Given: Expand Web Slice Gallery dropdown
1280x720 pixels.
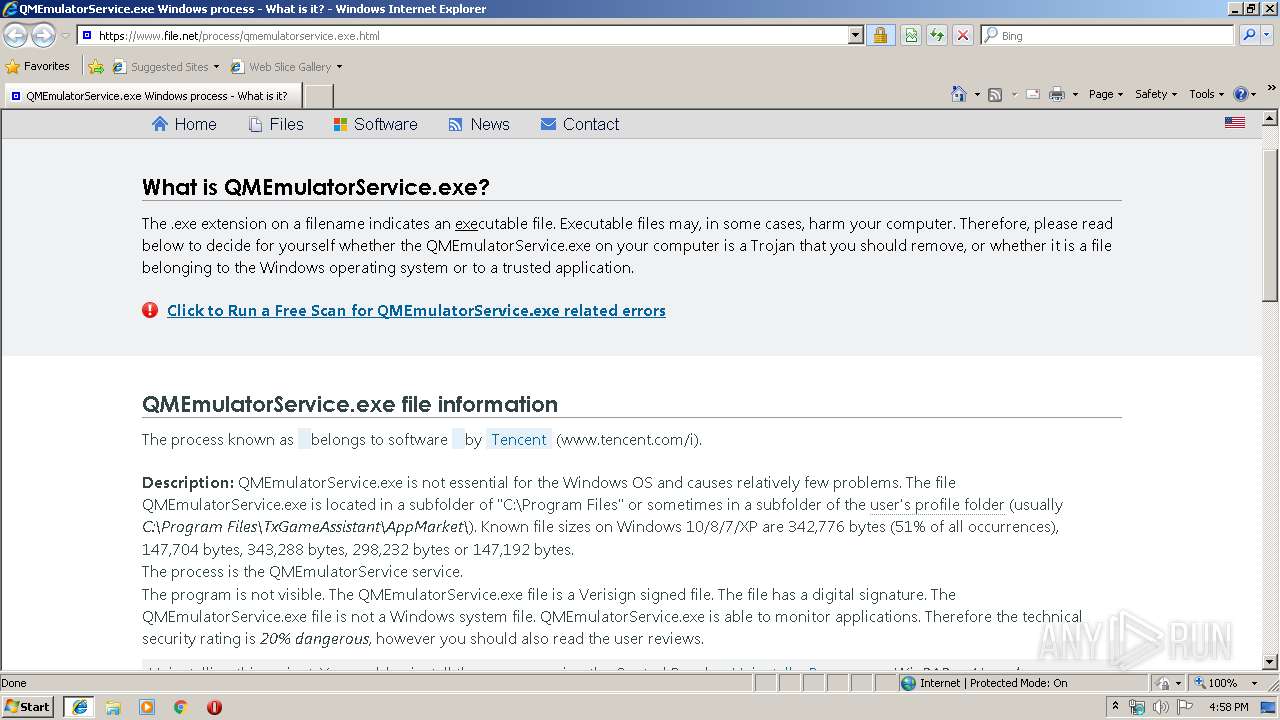Looking at the screenshot, I should (x=339, y=67).
